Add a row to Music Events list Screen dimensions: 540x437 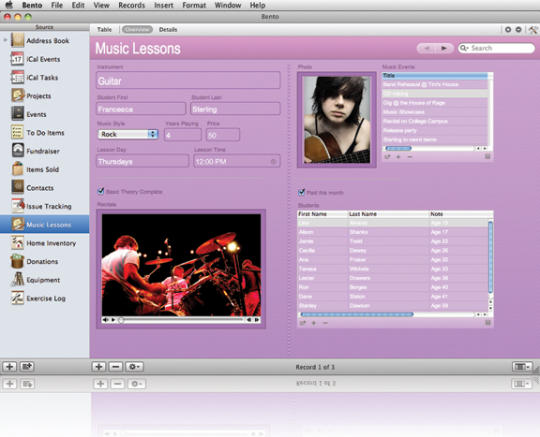click(x=398, y=157)
